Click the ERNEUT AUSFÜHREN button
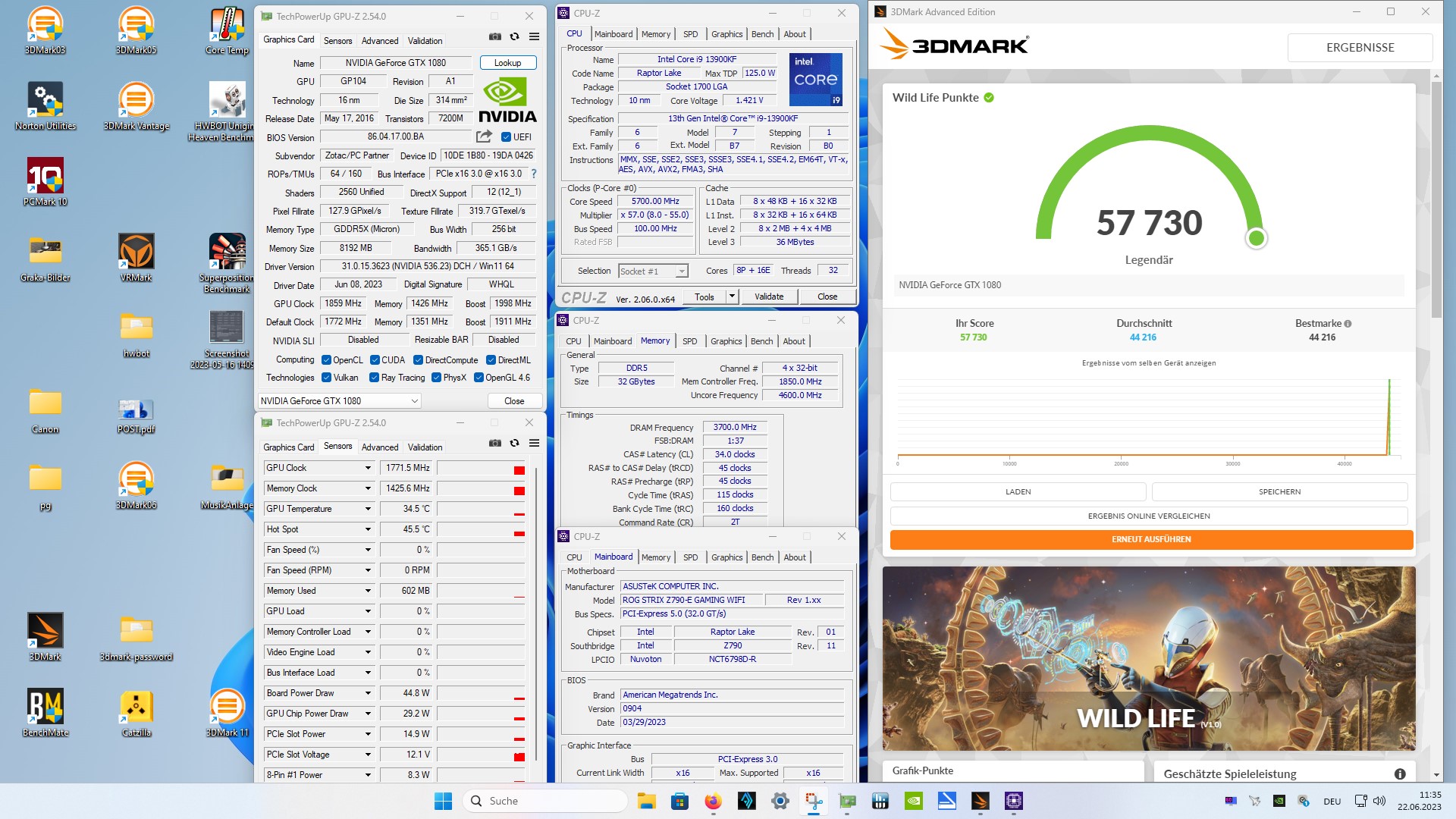The height and width of the screenshot is (819, 1456). [x=1151, y=540]
